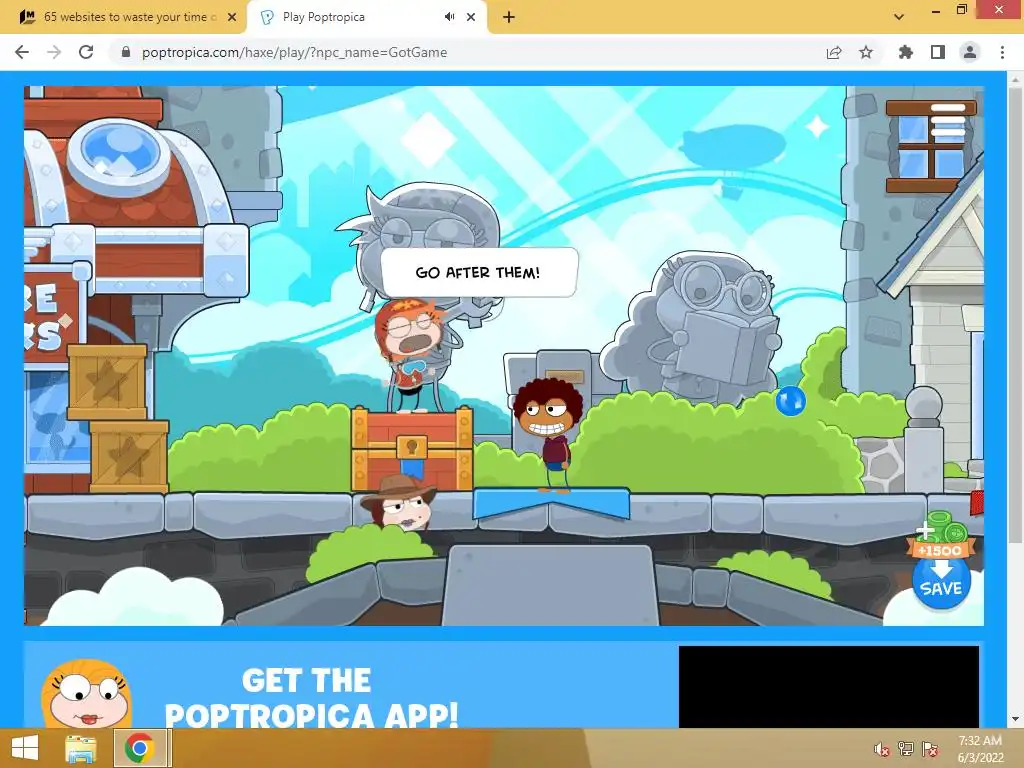Open File Explorer from the taskbar
Screen dimensions: 1024x768
pos(81,748)
